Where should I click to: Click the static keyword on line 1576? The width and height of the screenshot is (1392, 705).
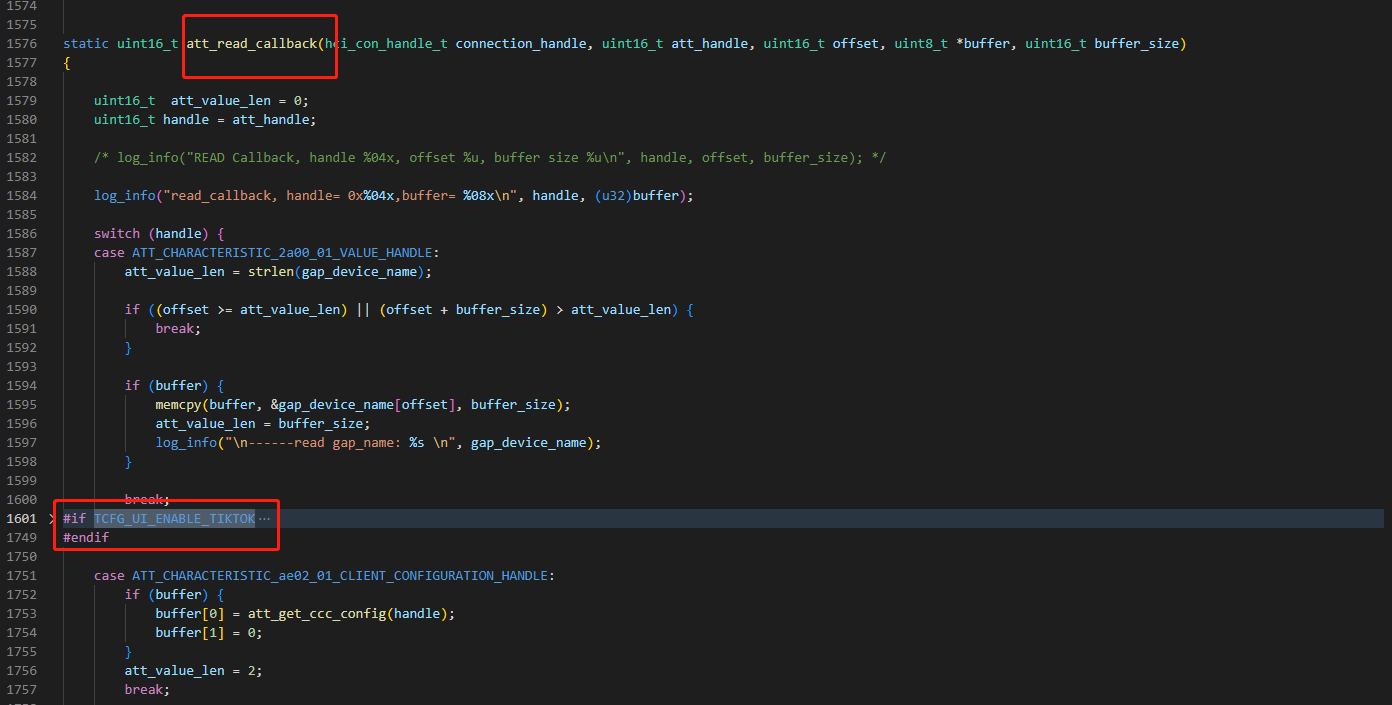86,43
